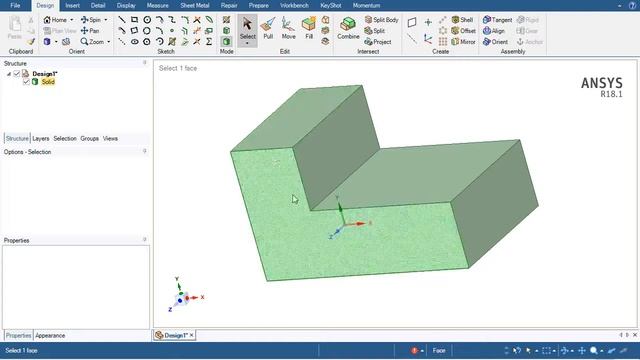The height and width of the screenshot is (360, 640).
Task: Open the Combine tool
Action: click(348, 28)
